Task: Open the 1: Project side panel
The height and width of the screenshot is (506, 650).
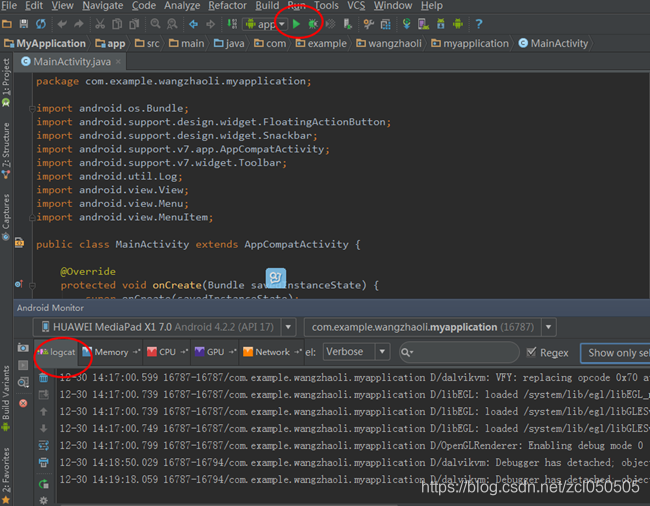Action: pos(6,82)
